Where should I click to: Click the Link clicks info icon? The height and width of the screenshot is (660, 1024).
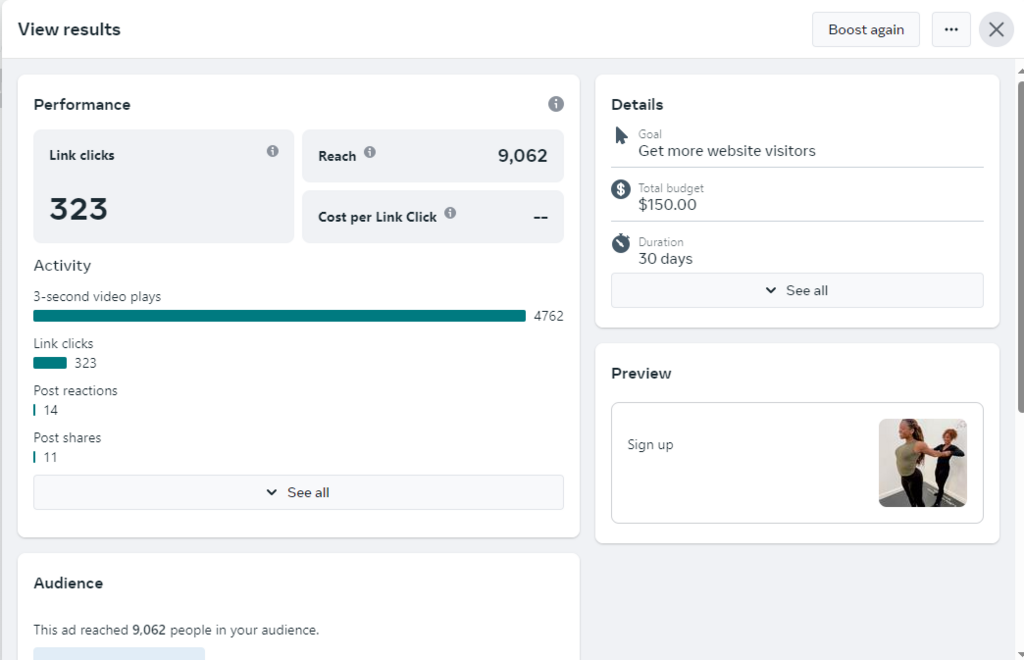click(272, 151)
